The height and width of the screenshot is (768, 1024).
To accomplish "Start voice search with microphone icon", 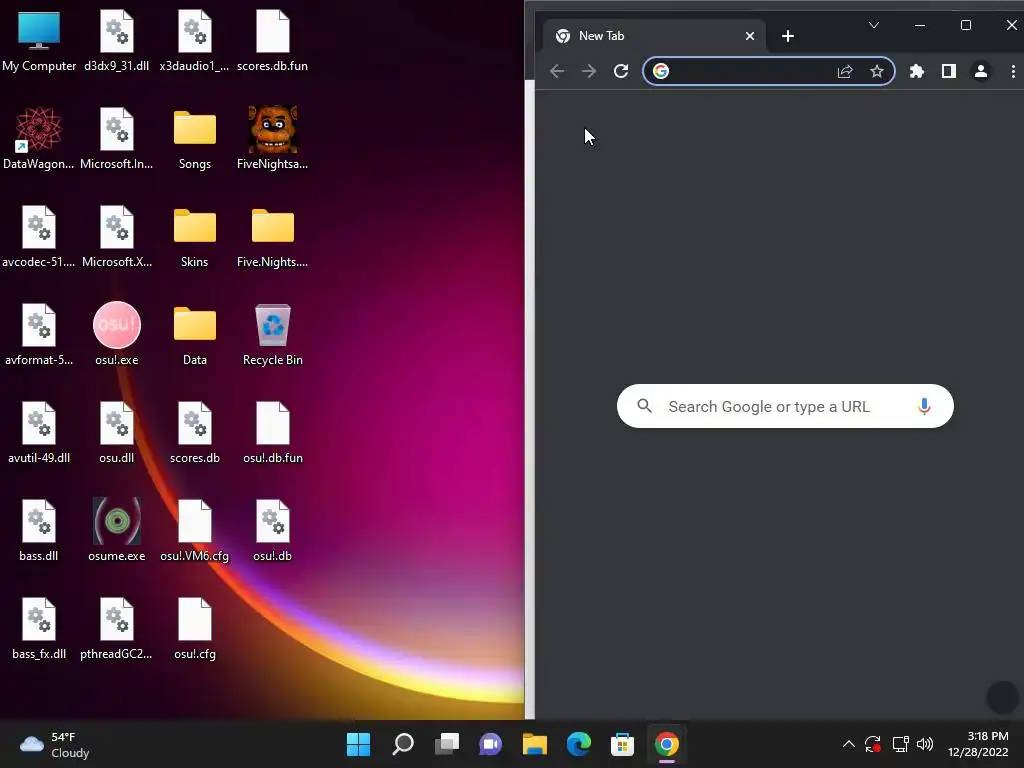I will (x=924, y=406).
